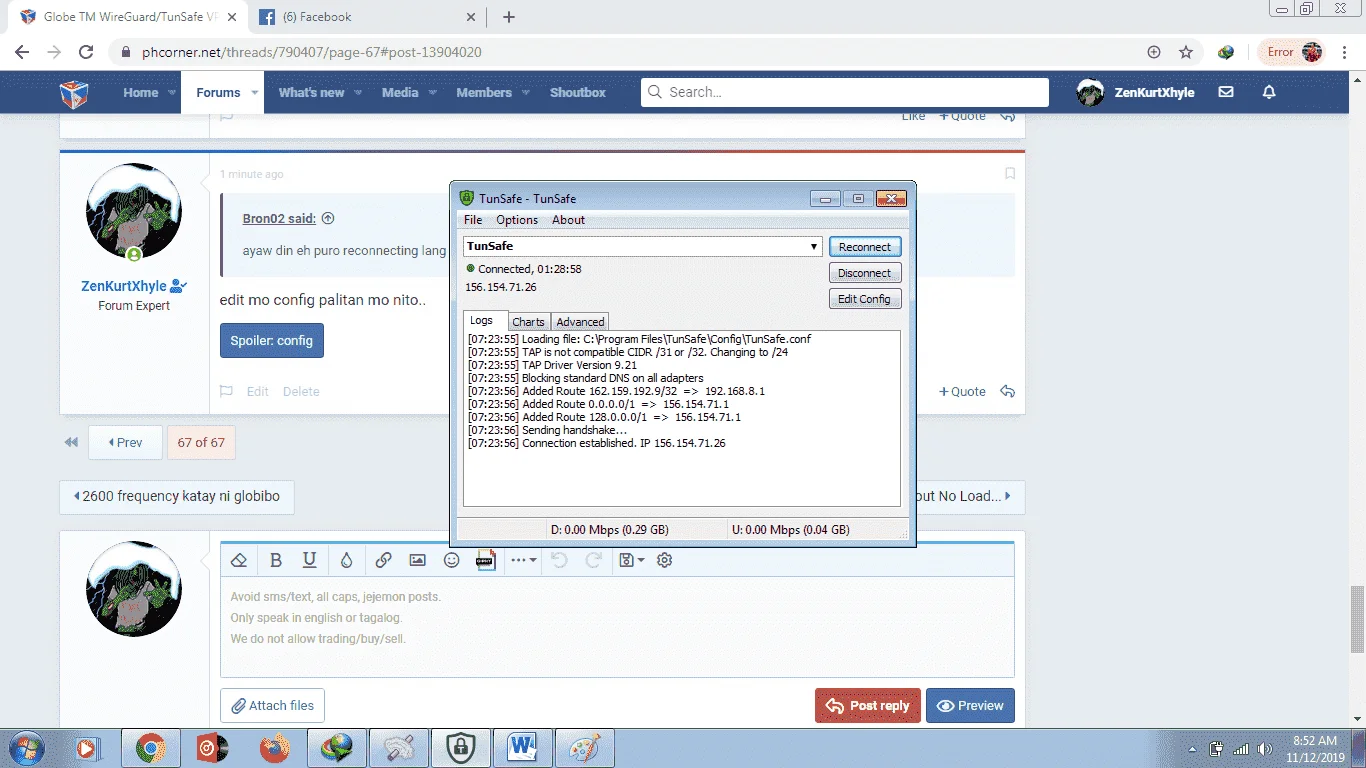Bookmark the ZenKurtXhyle post
Viewport: 1366px width, 768px height.
1010,174
